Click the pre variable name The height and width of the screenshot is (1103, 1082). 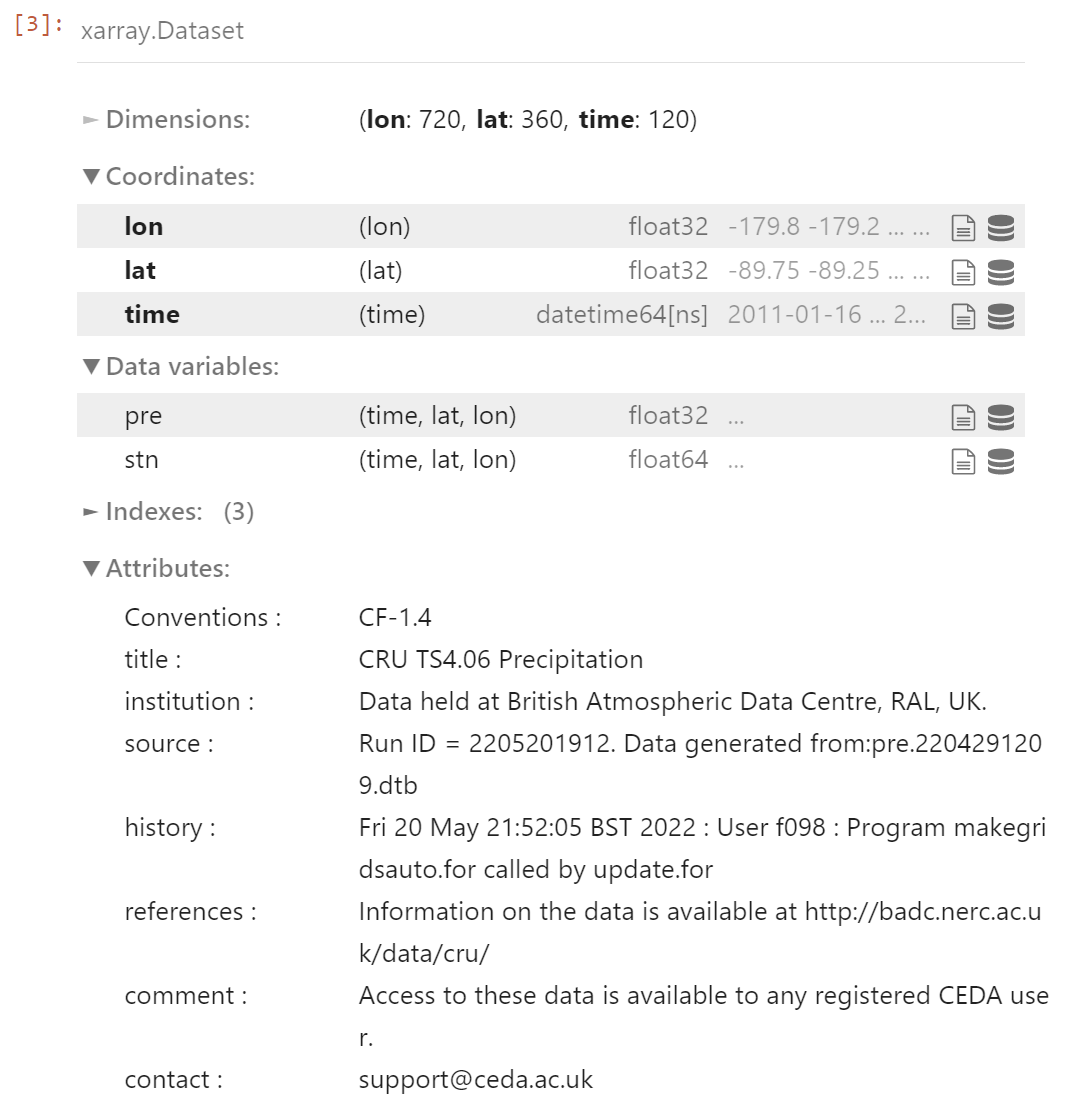(x=143, y=415)
